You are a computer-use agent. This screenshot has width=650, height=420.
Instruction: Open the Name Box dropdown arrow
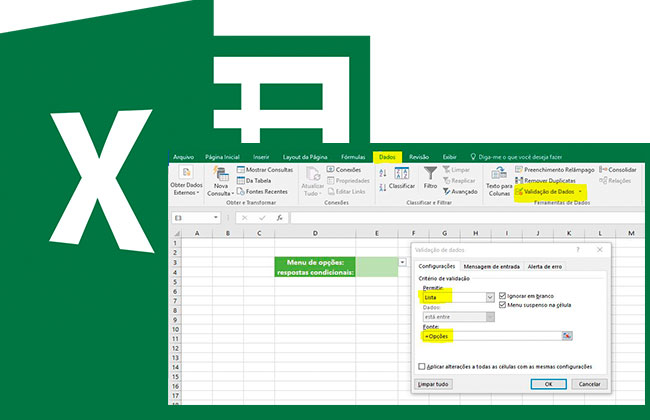tap(216, 218)
